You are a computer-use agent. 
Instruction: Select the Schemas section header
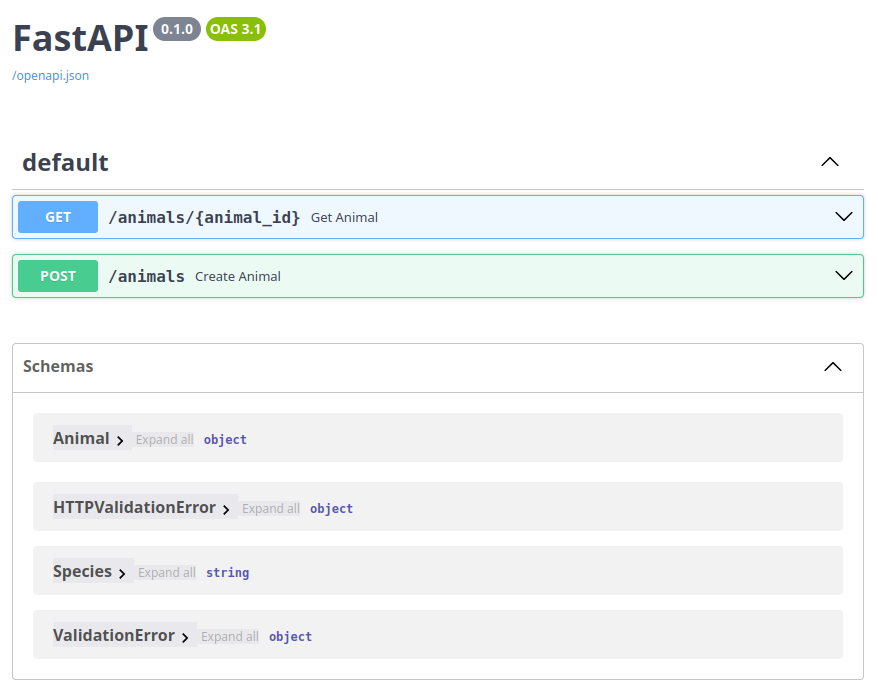[x=58, y=366]
